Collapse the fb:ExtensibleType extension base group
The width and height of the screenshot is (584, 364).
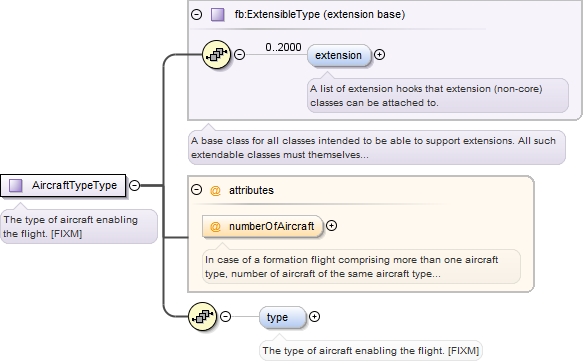coord(196,15)
